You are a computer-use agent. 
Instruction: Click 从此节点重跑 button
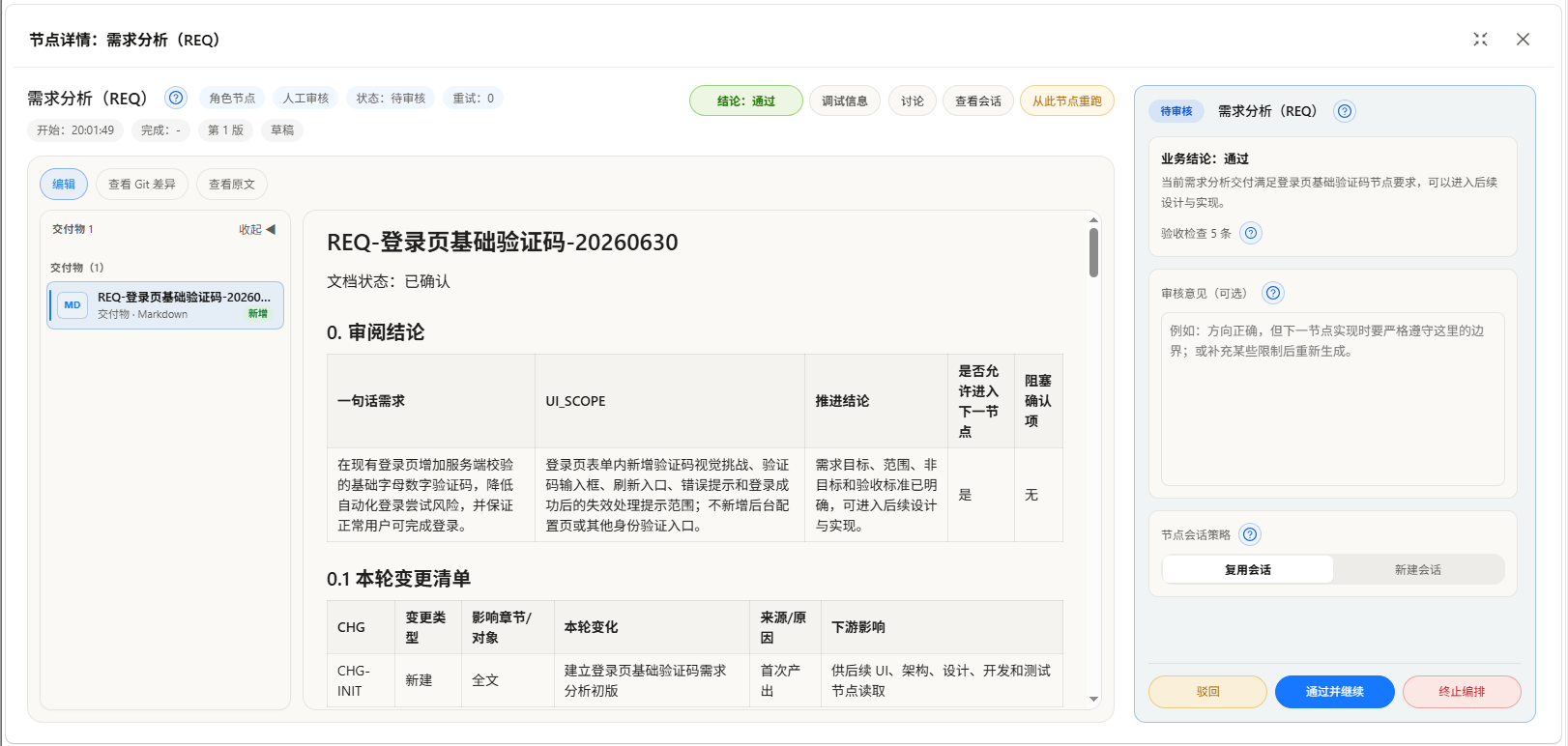point(1067,100)
